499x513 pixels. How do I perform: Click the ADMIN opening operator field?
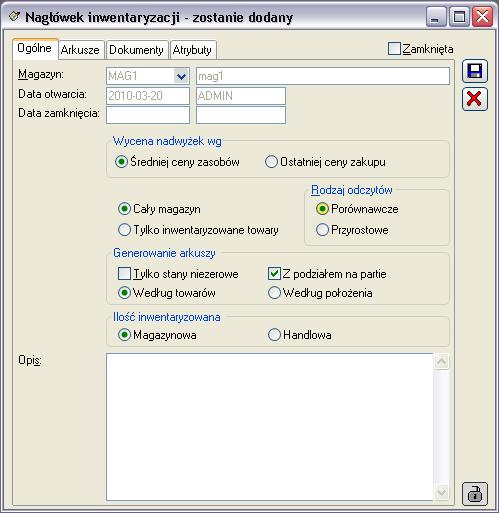[x=241, y=96]
